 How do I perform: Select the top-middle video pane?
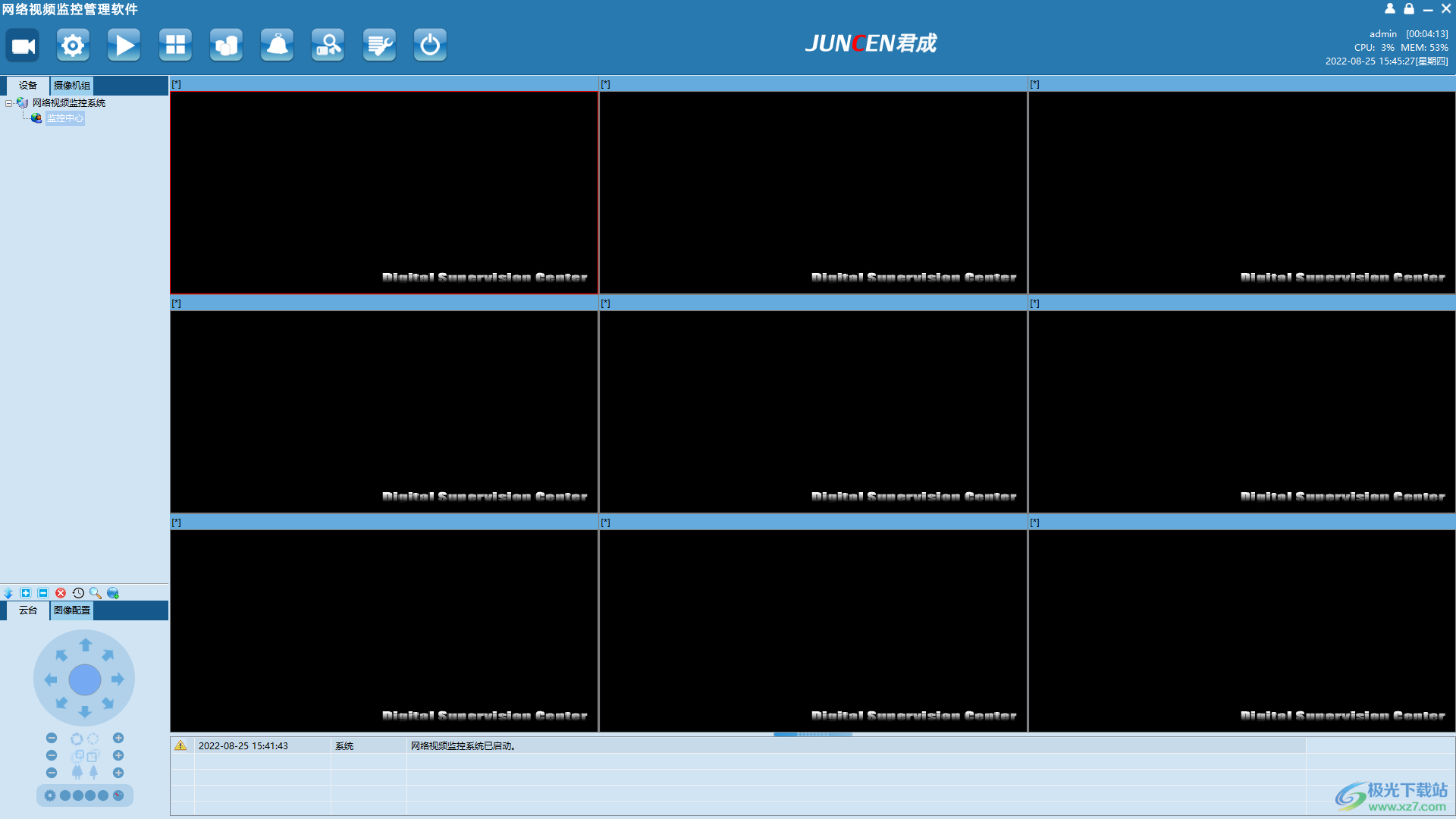(813, 193)
